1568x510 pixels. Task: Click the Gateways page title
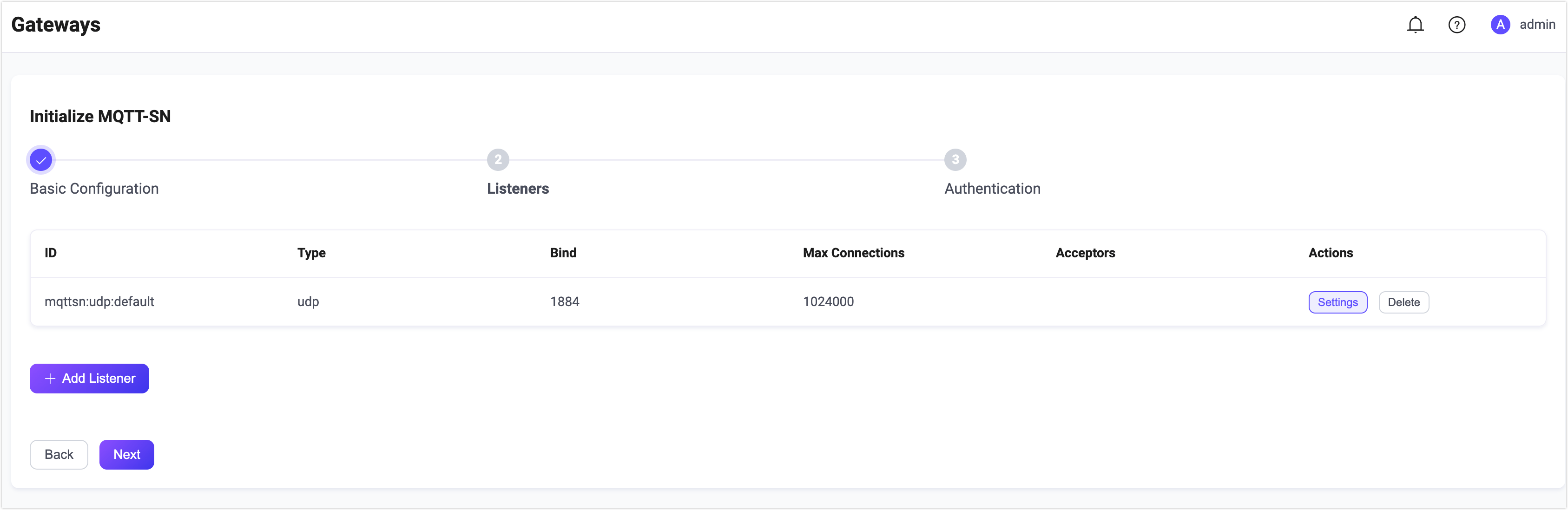click(56, 25)
